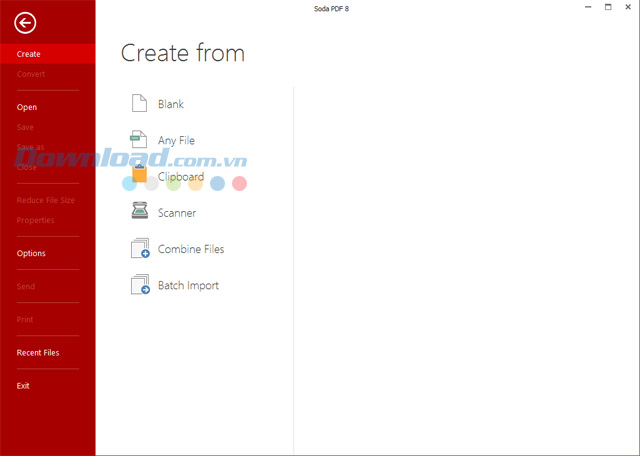Click the Batch Import arrow pages icon
This screenshot has width=640, height=456.
(x=140, y=284)
